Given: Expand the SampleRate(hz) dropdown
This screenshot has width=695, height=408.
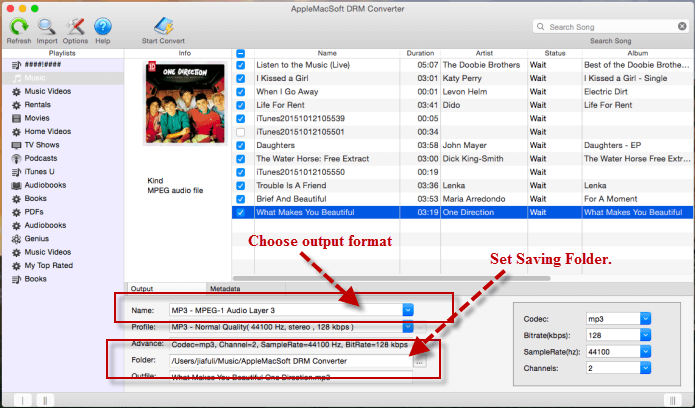Looking at the screenshot, I should (645, 352).
